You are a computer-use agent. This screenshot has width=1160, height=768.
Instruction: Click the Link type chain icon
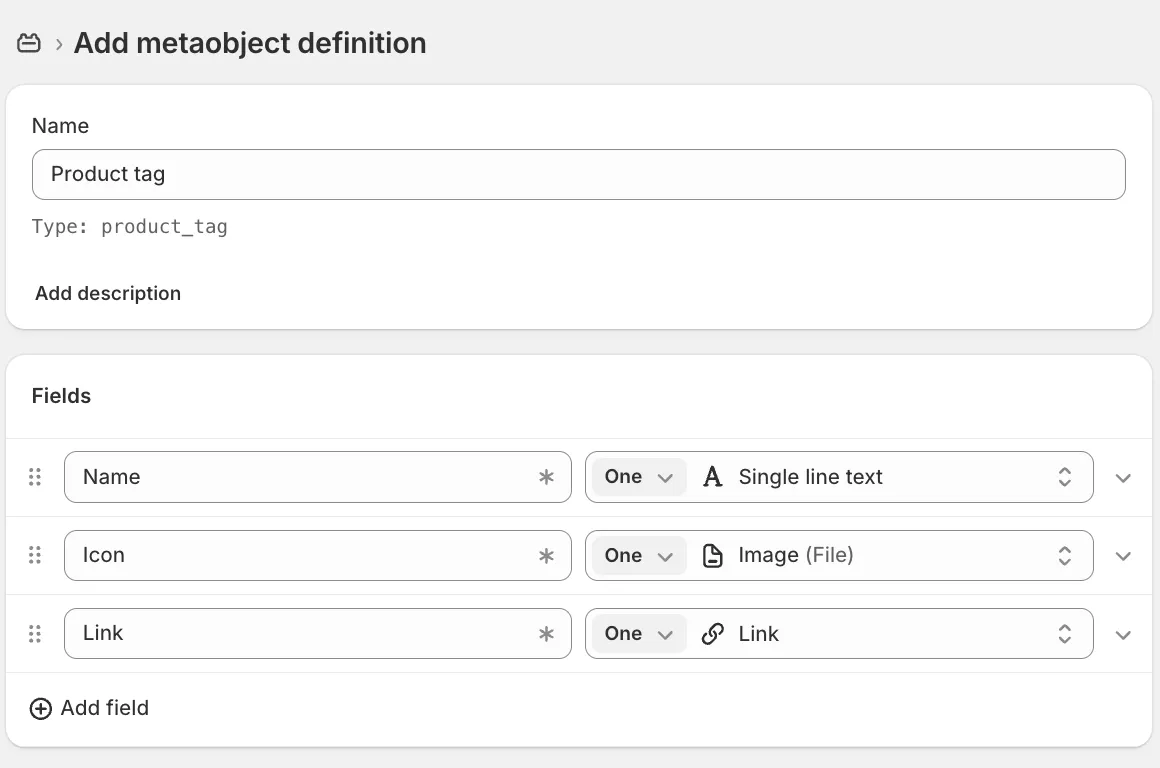[712, 634]
